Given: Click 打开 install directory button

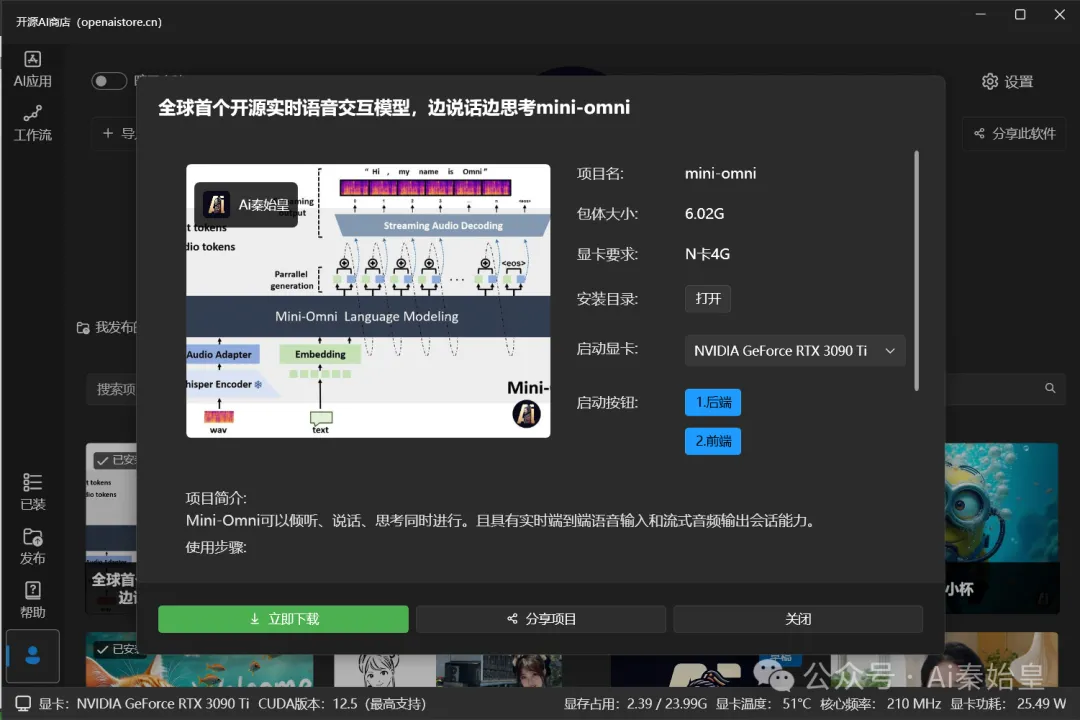Looking at the screenshot, I should [x=707, y=298].
